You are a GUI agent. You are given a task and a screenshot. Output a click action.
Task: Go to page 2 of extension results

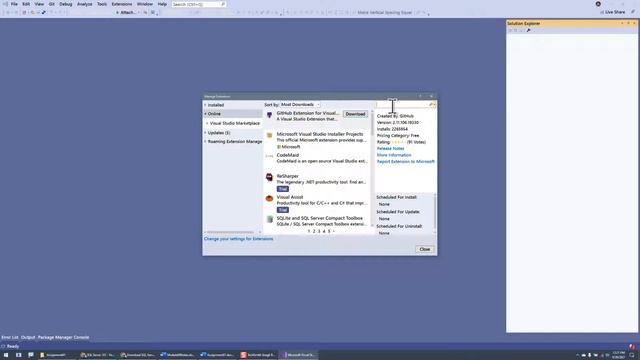[314, 231]
